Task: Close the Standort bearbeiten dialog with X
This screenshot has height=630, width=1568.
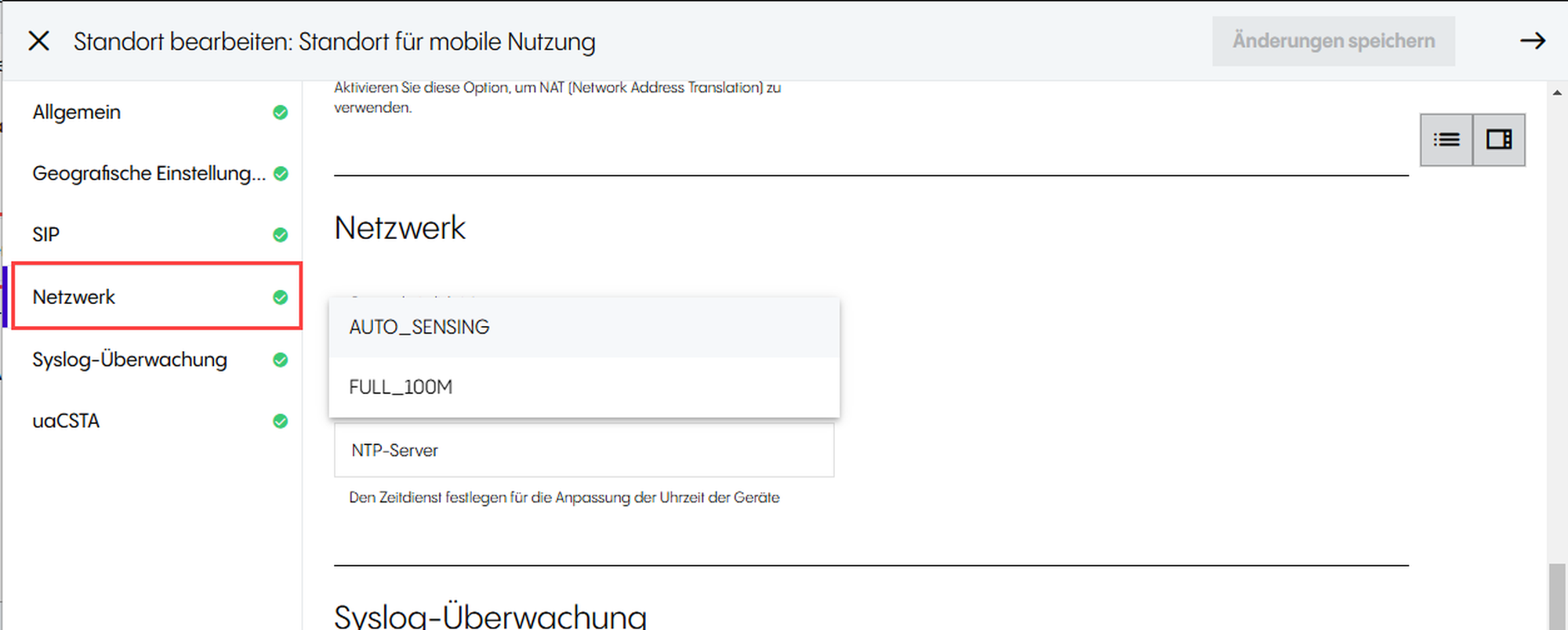Action: click(x=38, y=41)
